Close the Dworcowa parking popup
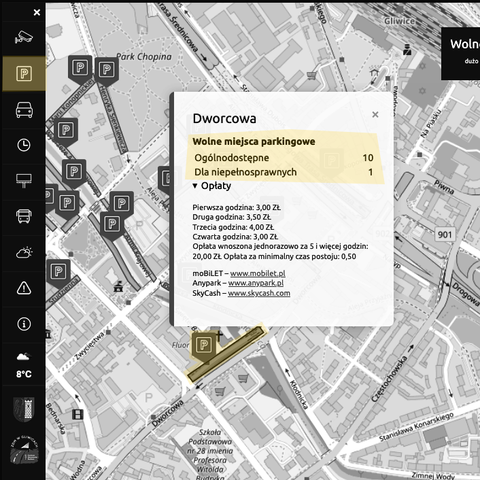 tap(375, 115)
